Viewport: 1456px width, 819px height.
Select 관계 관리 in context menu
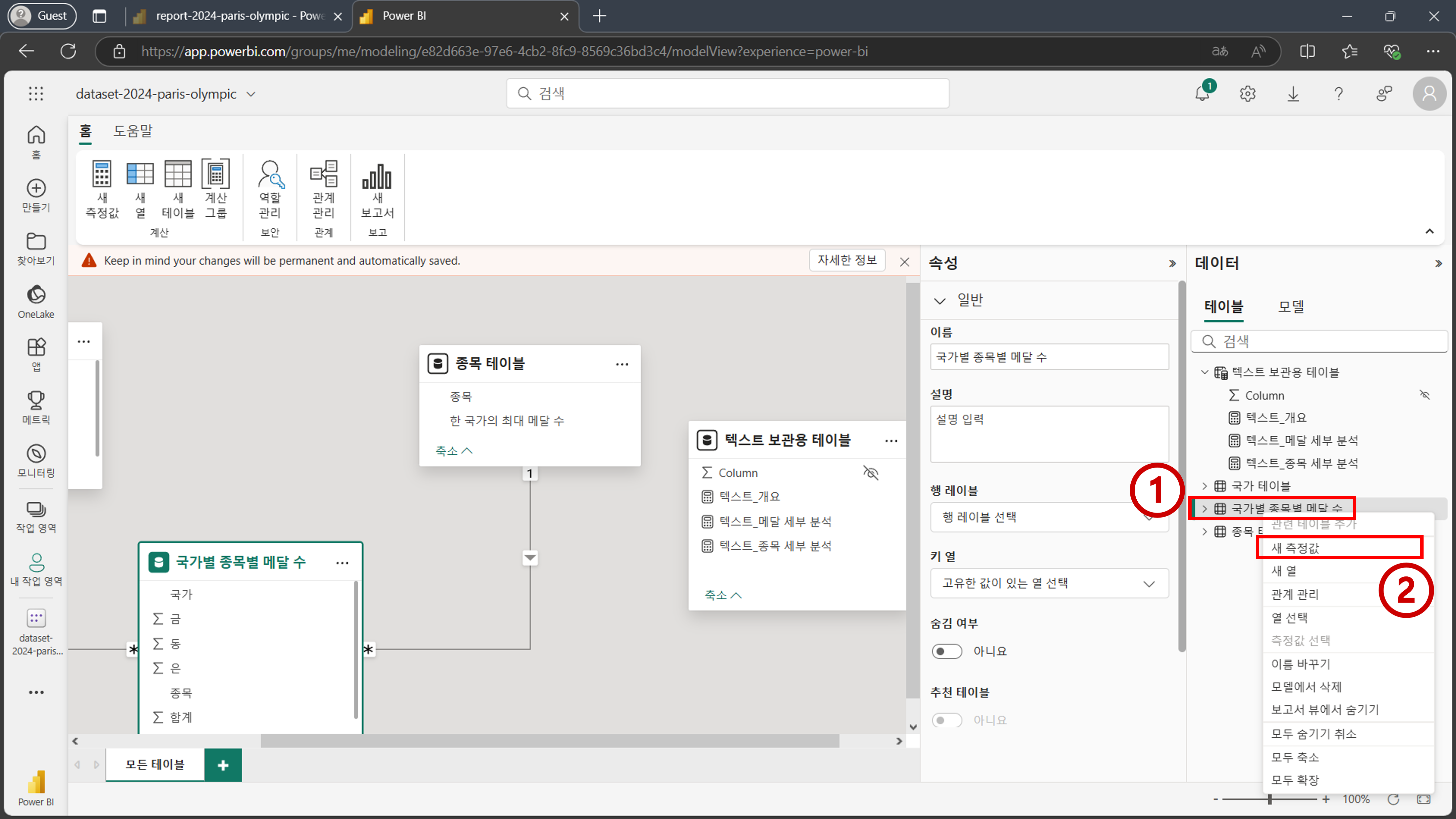pyautogui.click(x=1347, y=595)
